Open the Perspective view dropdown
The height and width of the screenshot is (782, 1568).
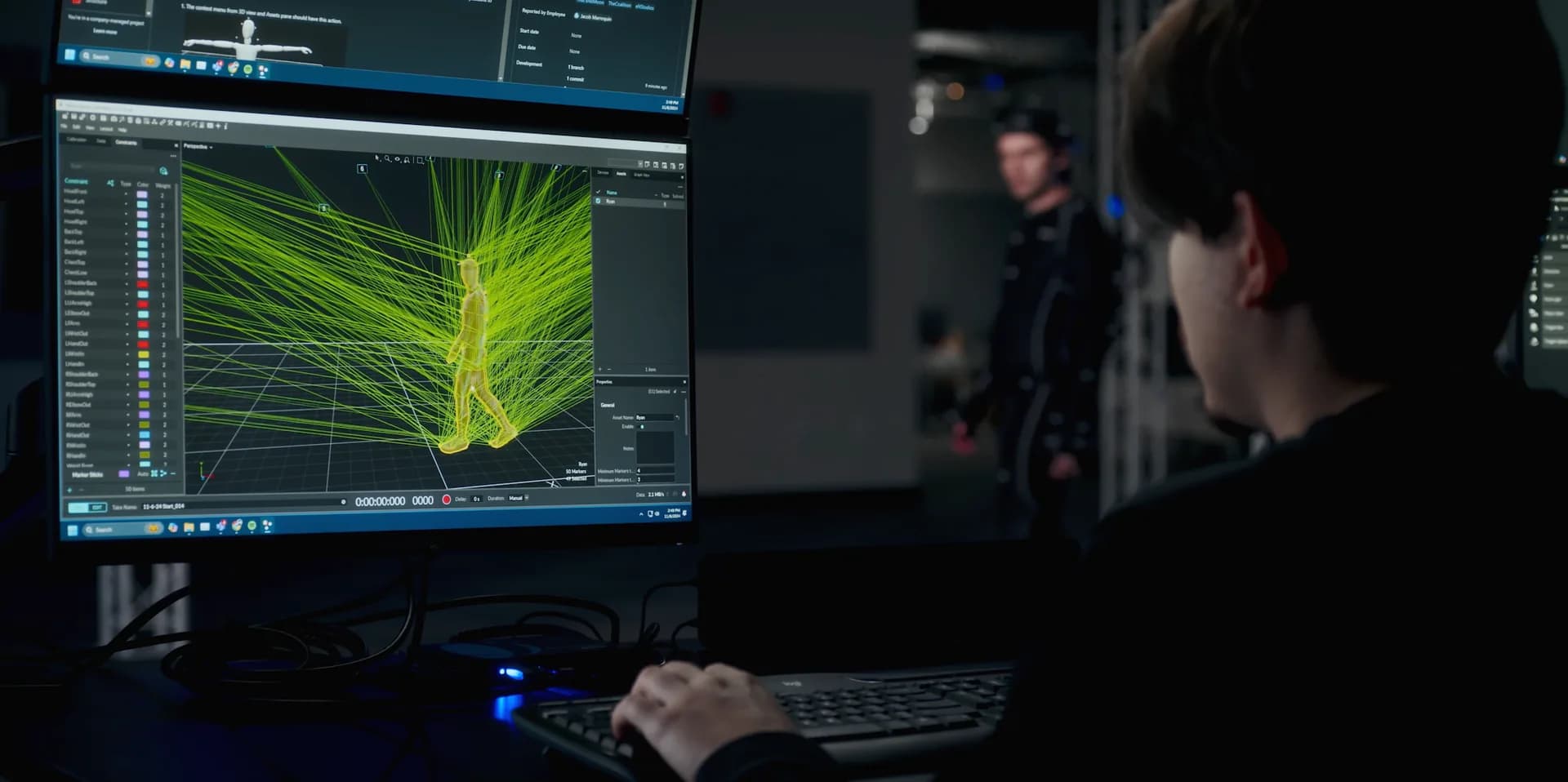point(198,147)
